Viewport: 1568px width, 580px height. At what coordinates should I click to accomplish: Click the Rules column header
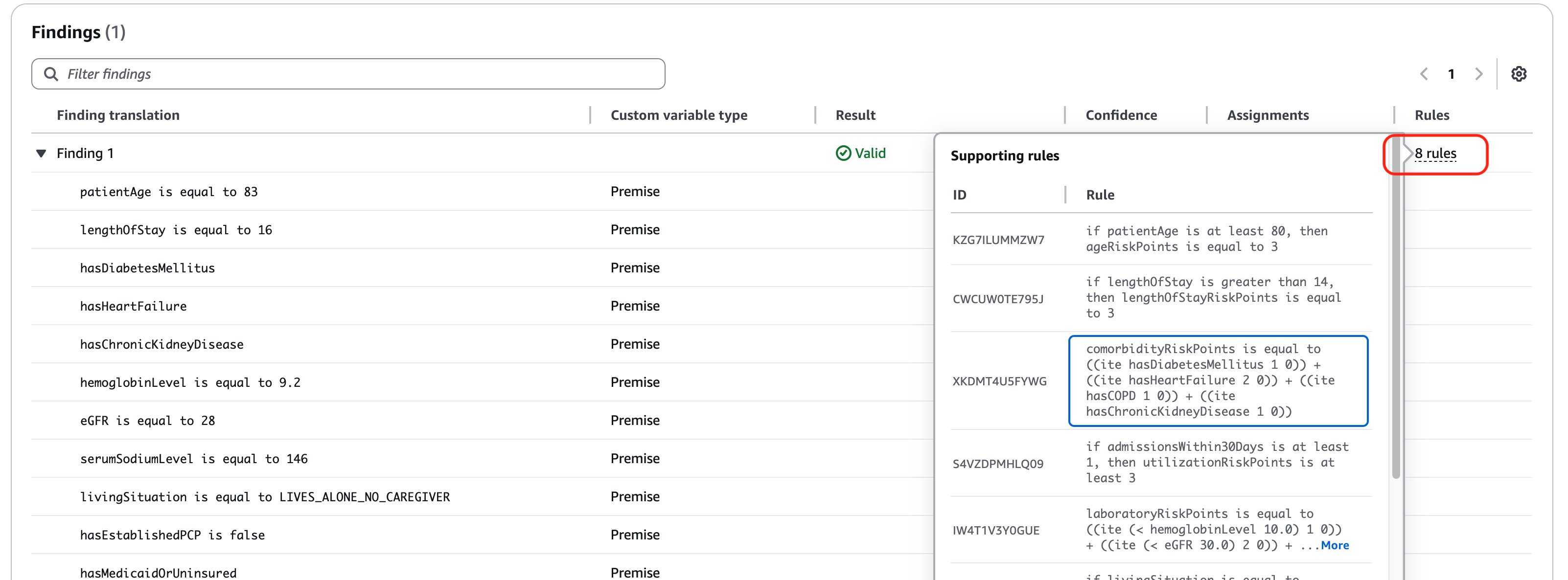click(1431, 115)
